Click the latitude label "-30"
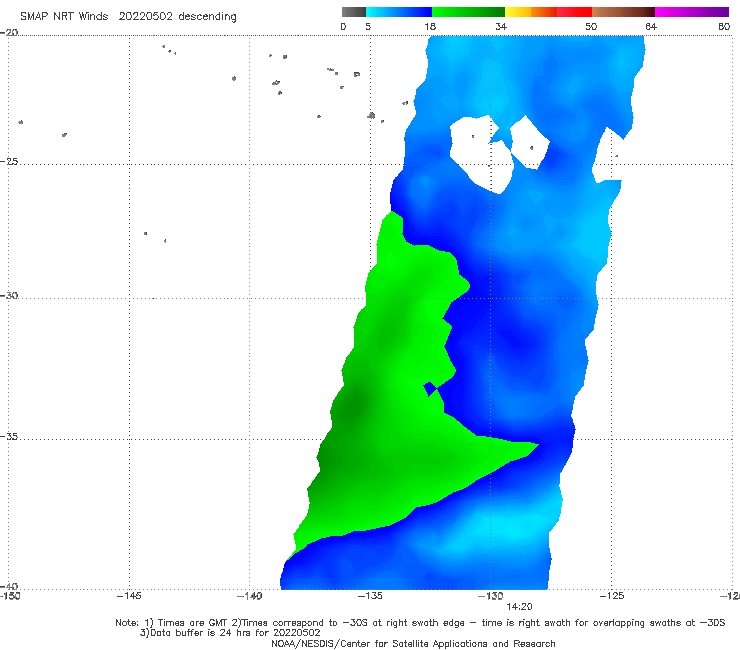The width and height of the screenshot is (740, 650). pyautogui.click(x=9, y=295)
